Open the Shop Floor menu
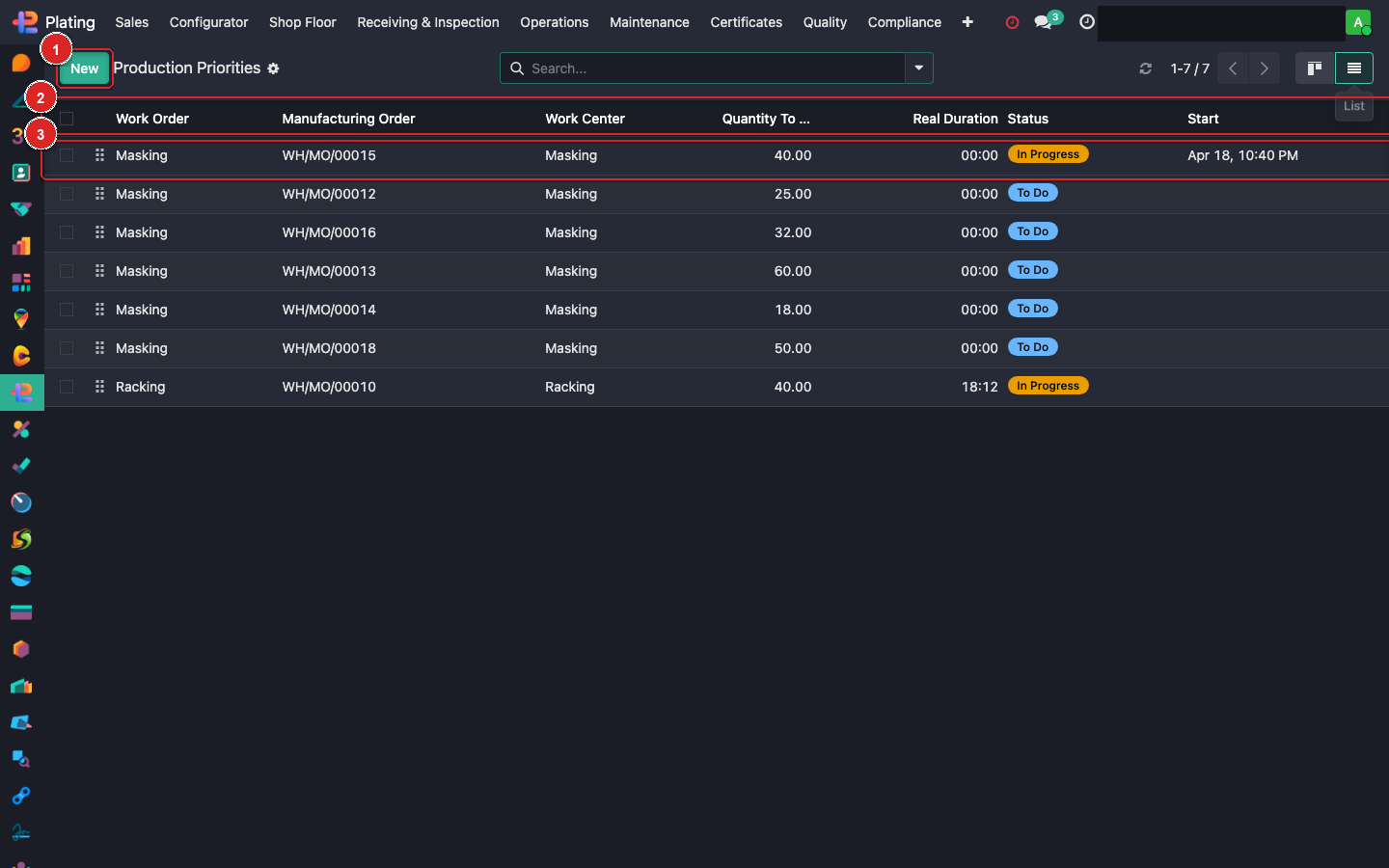 tap(302, 22)
